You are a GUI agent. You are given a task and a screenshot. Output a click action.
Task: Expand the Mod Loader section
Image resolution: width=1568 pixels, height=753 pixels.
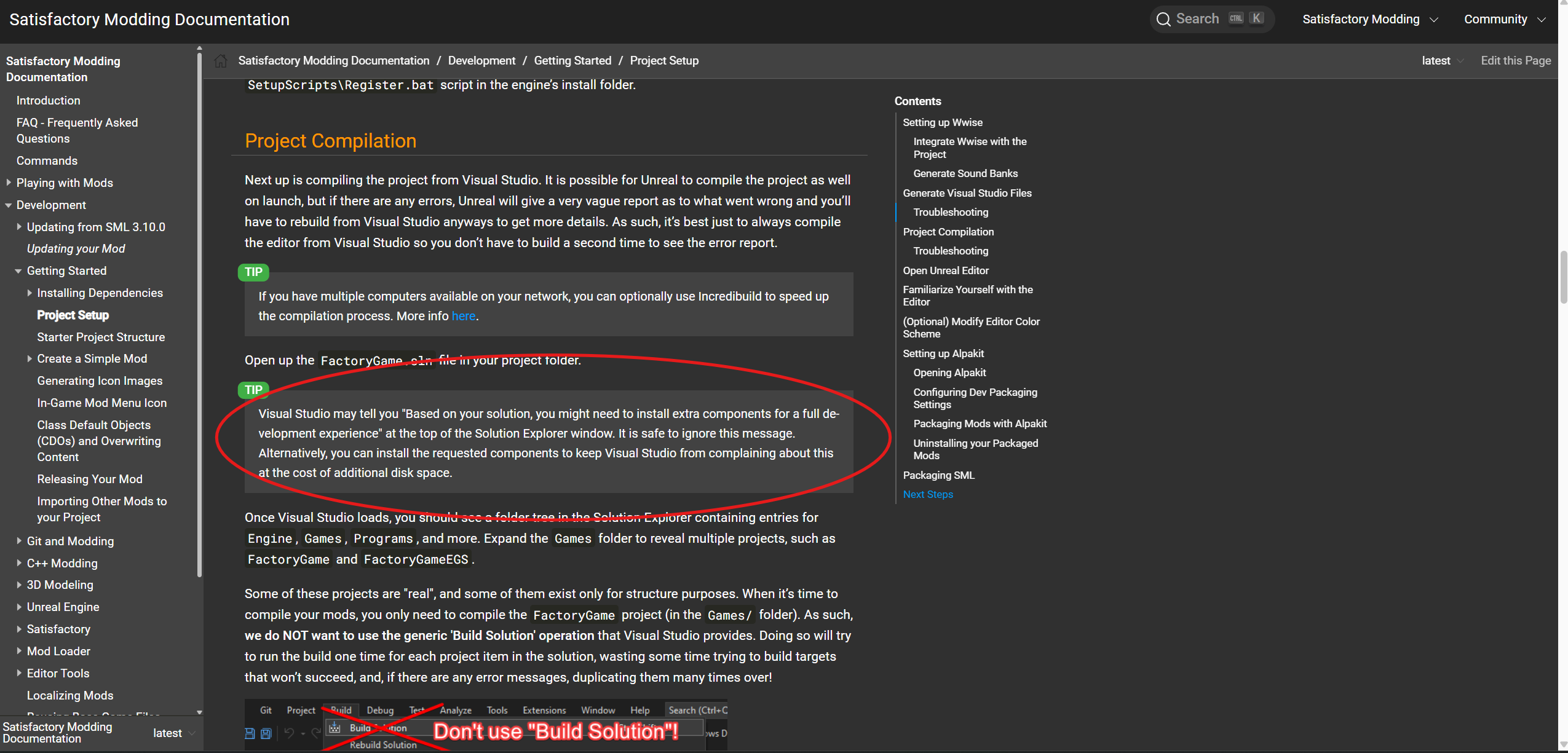tap(19, 651)
